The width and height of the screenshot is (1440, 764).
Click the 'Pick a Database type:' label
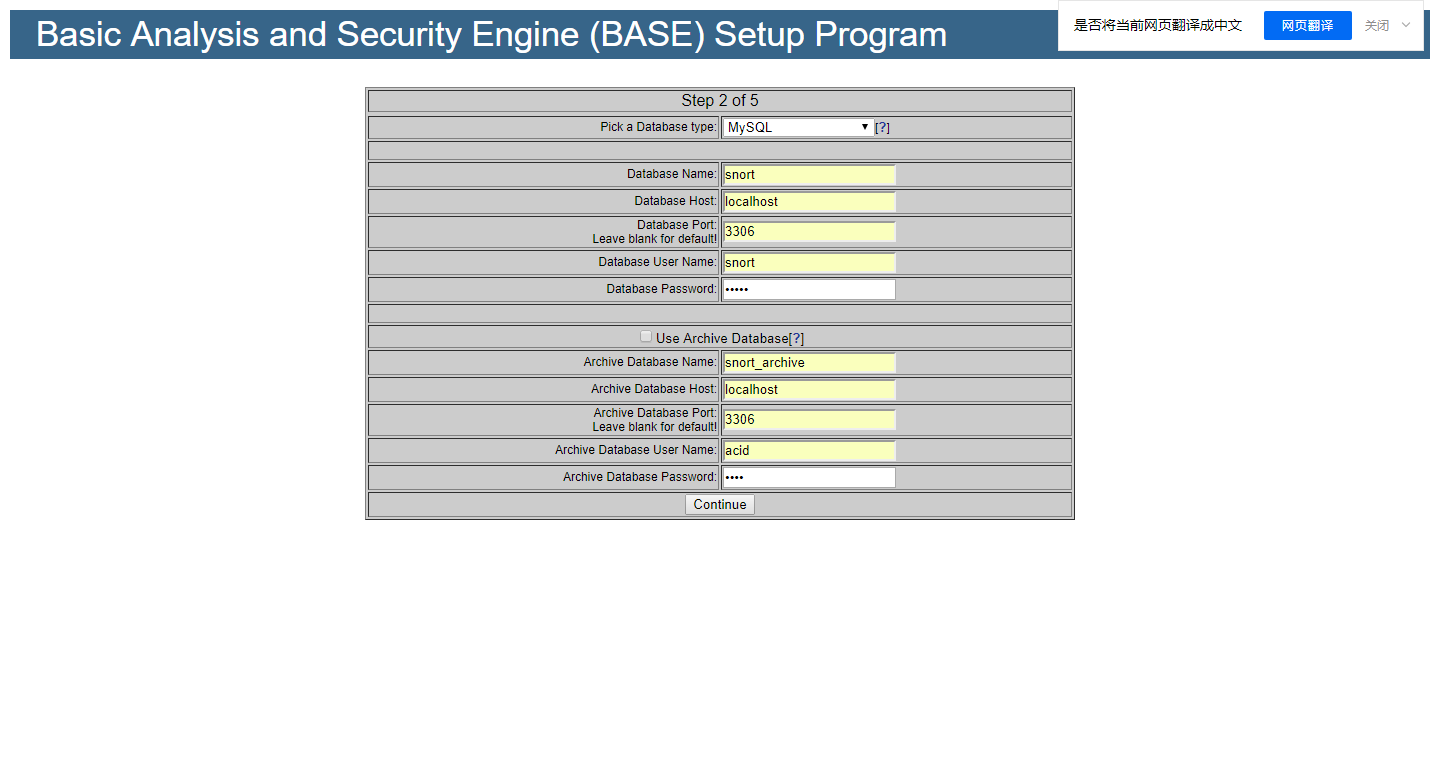point(659,127)
